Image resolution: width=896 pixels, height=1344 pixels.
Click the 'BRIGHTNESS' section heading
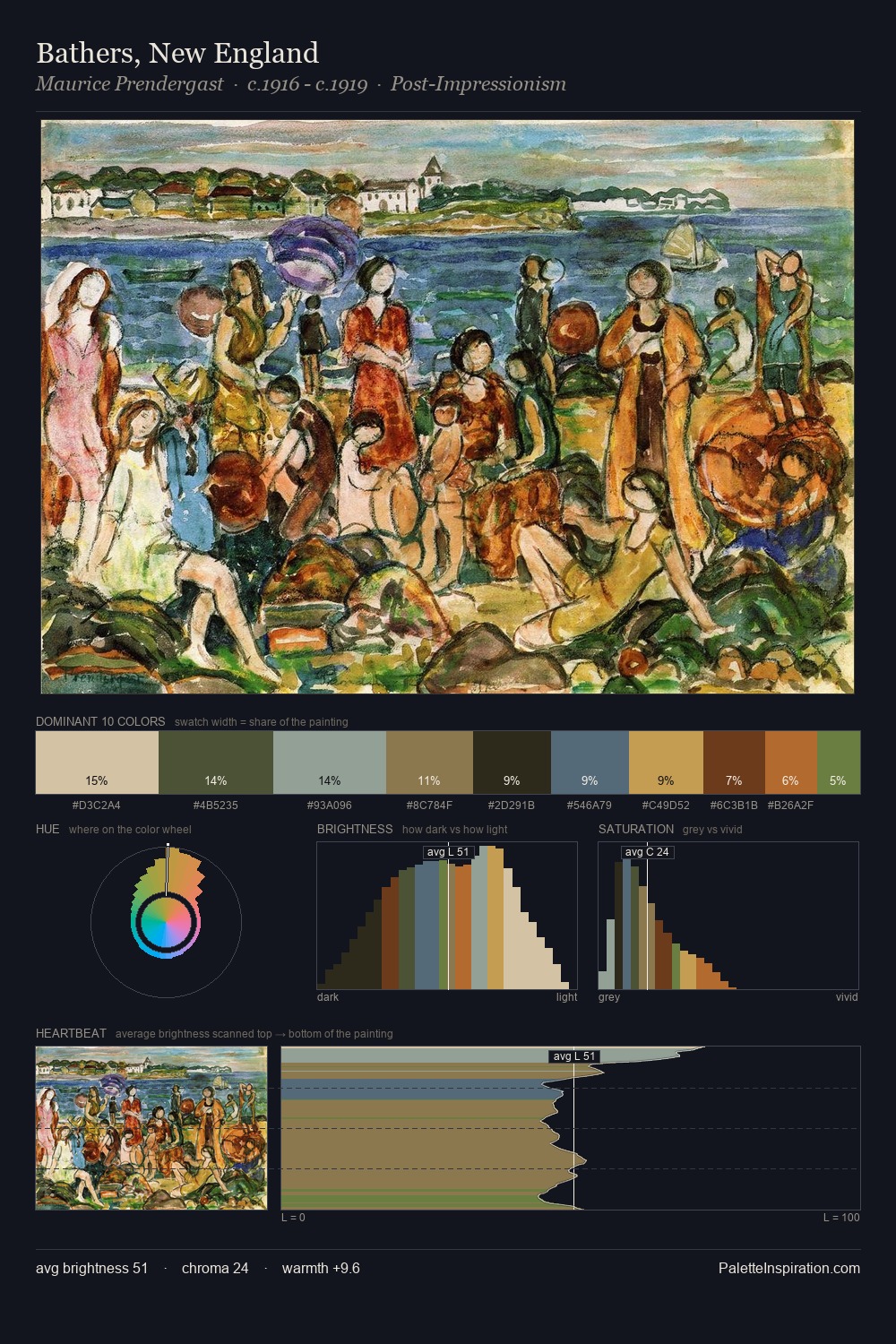pos(355,829)
